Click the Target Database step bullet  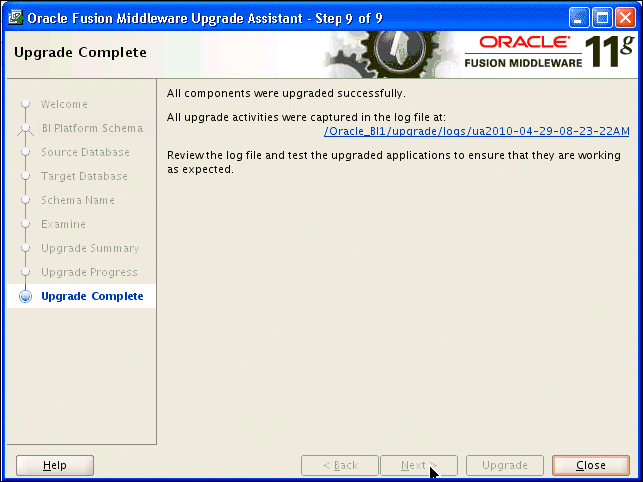coord(25,176)
